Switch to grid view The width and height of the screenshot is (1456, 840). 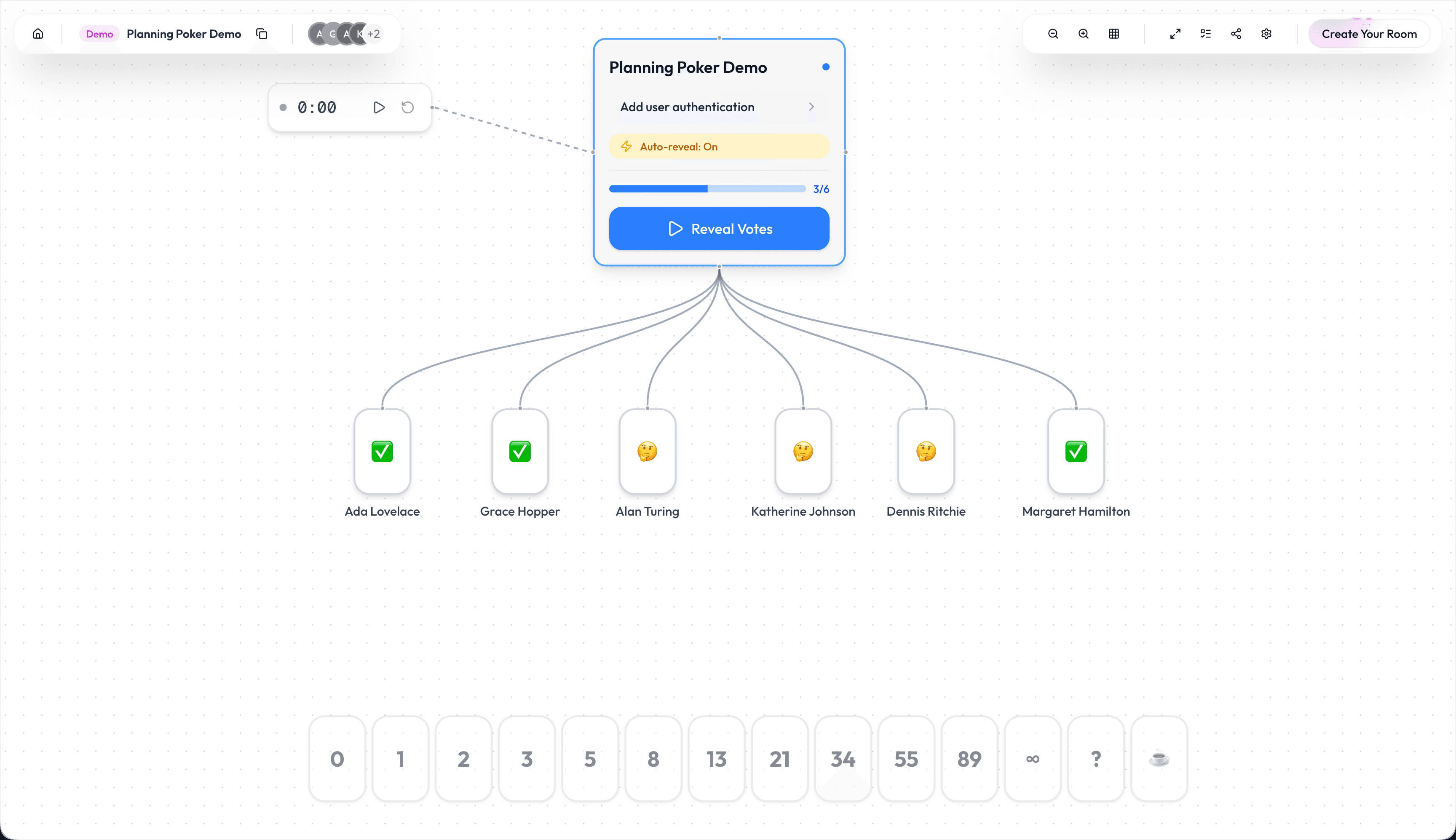1113,33
